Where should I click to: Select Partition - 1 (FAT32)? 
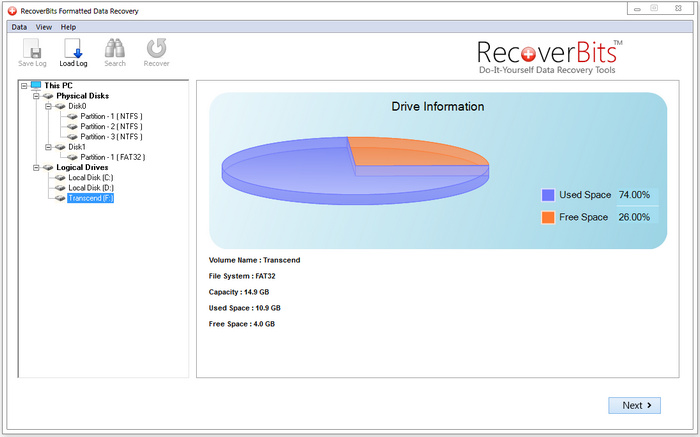111,157
